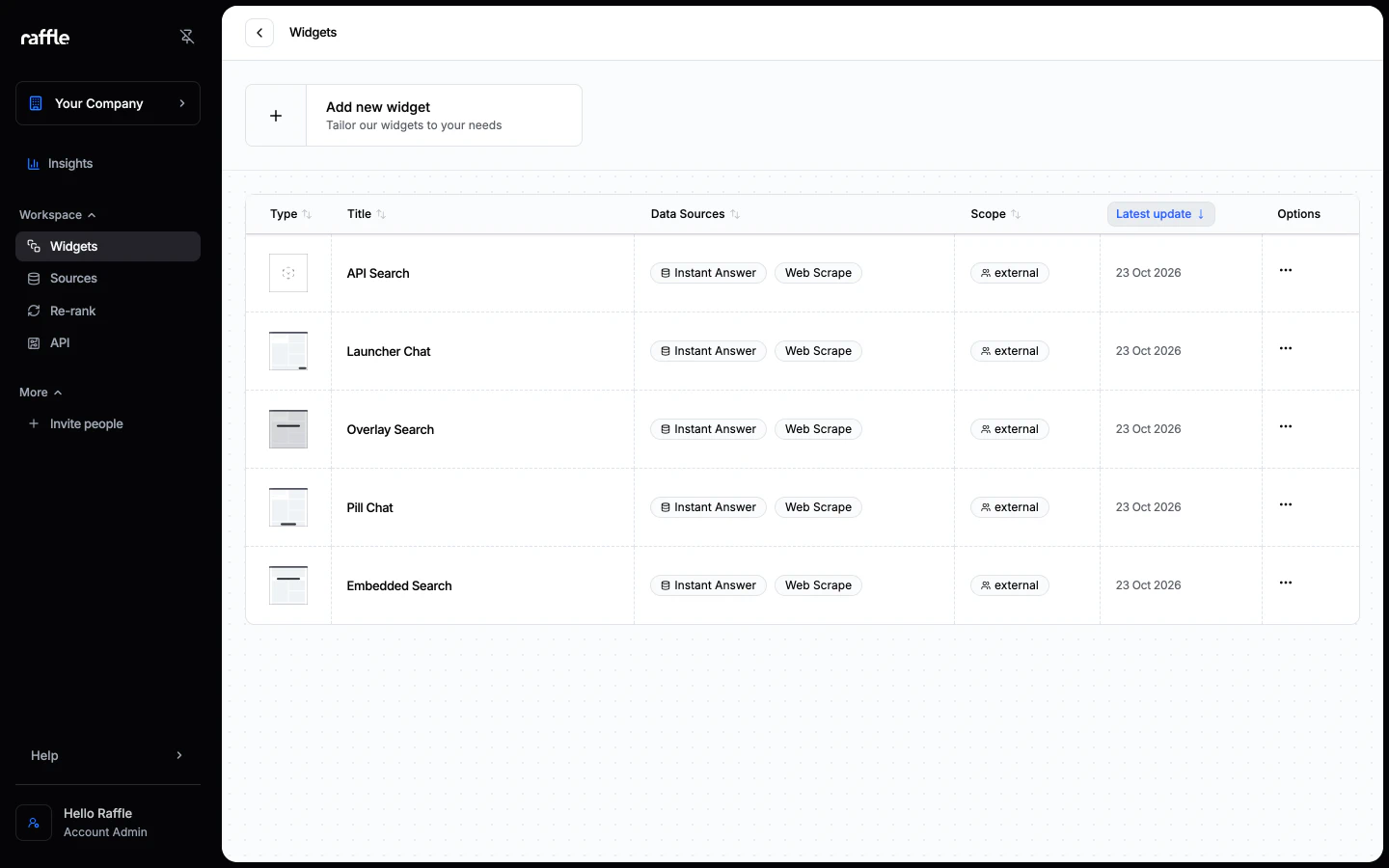Click Instant Answer tag in API Search row
Viewport: 1389px width, 868px height.
click(709, 273)
